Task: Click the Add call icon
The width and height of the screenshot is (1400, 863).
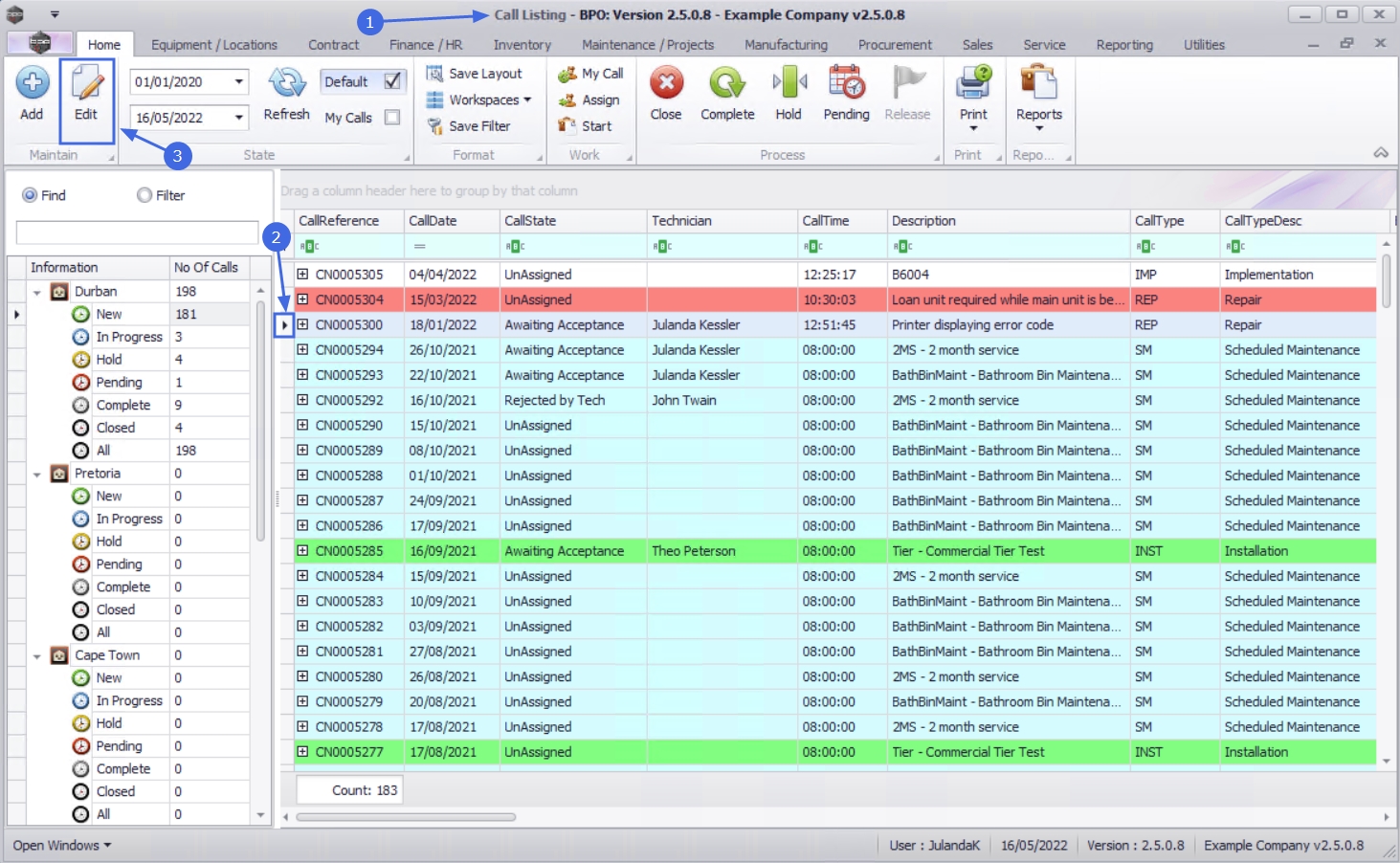Action: [x=32, y=83]
